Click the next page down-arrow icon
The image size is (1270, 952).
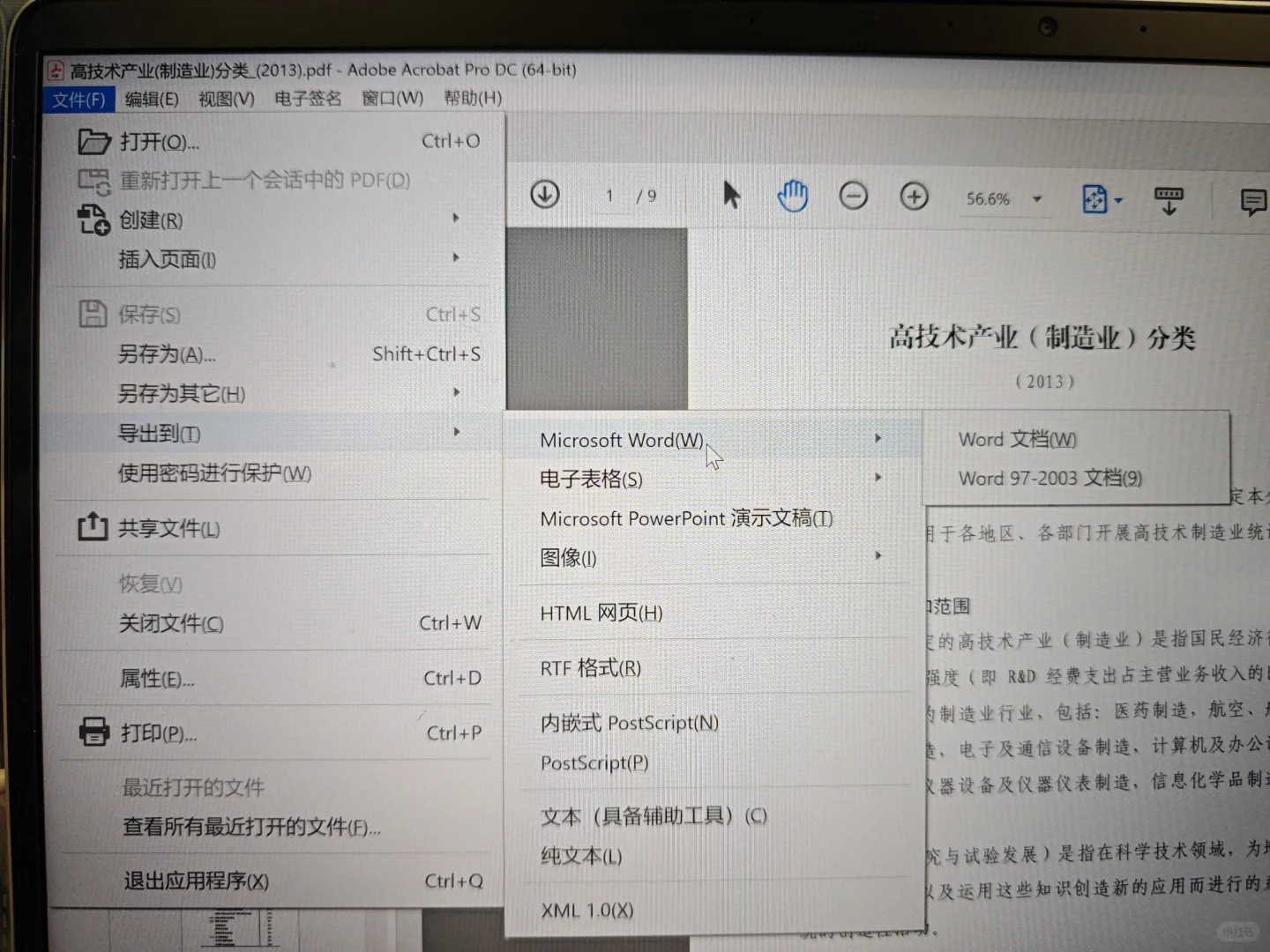(545, 194)
